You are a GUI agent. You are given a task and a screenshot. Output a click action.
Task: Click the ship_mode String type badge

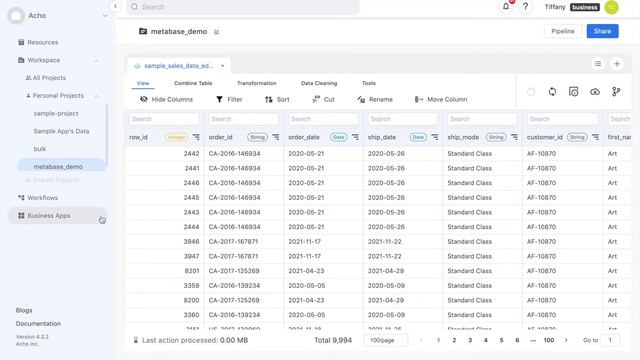[496, 137]
